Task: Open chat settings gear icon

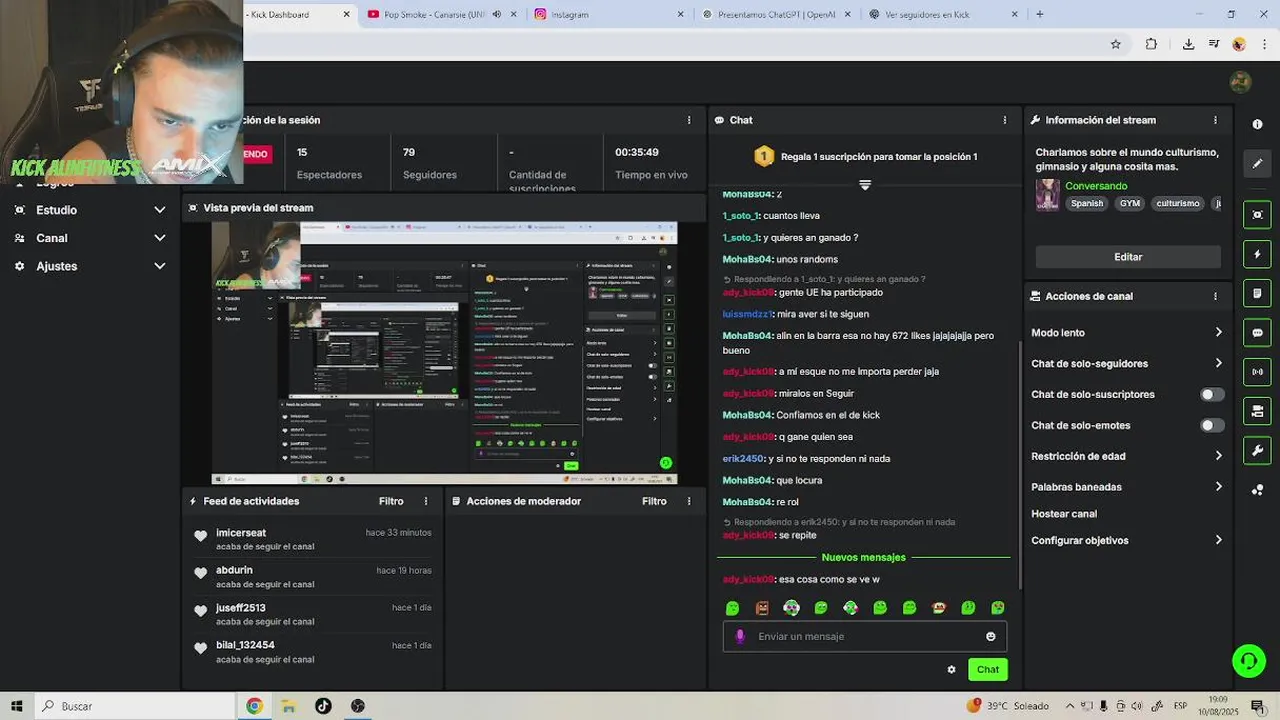Action: coord(951,669)
